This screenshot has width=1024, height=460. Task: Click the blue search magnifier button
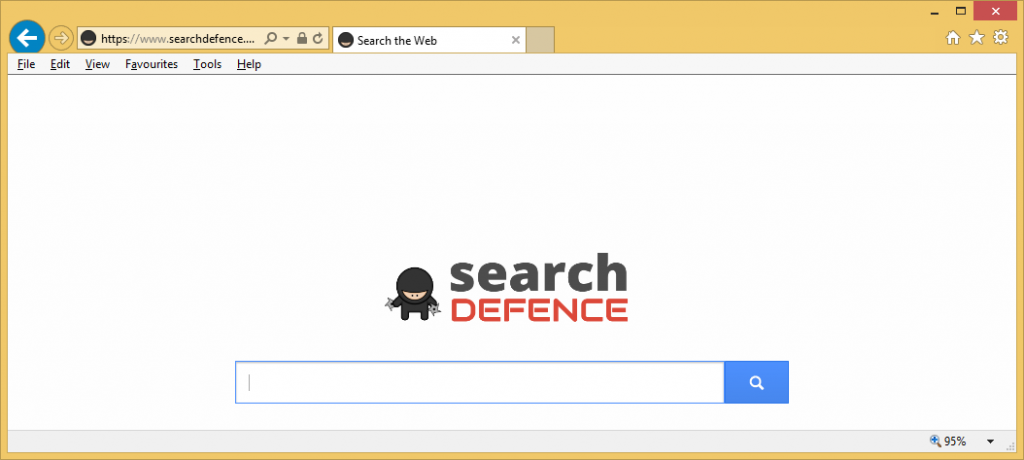(756, 382)
